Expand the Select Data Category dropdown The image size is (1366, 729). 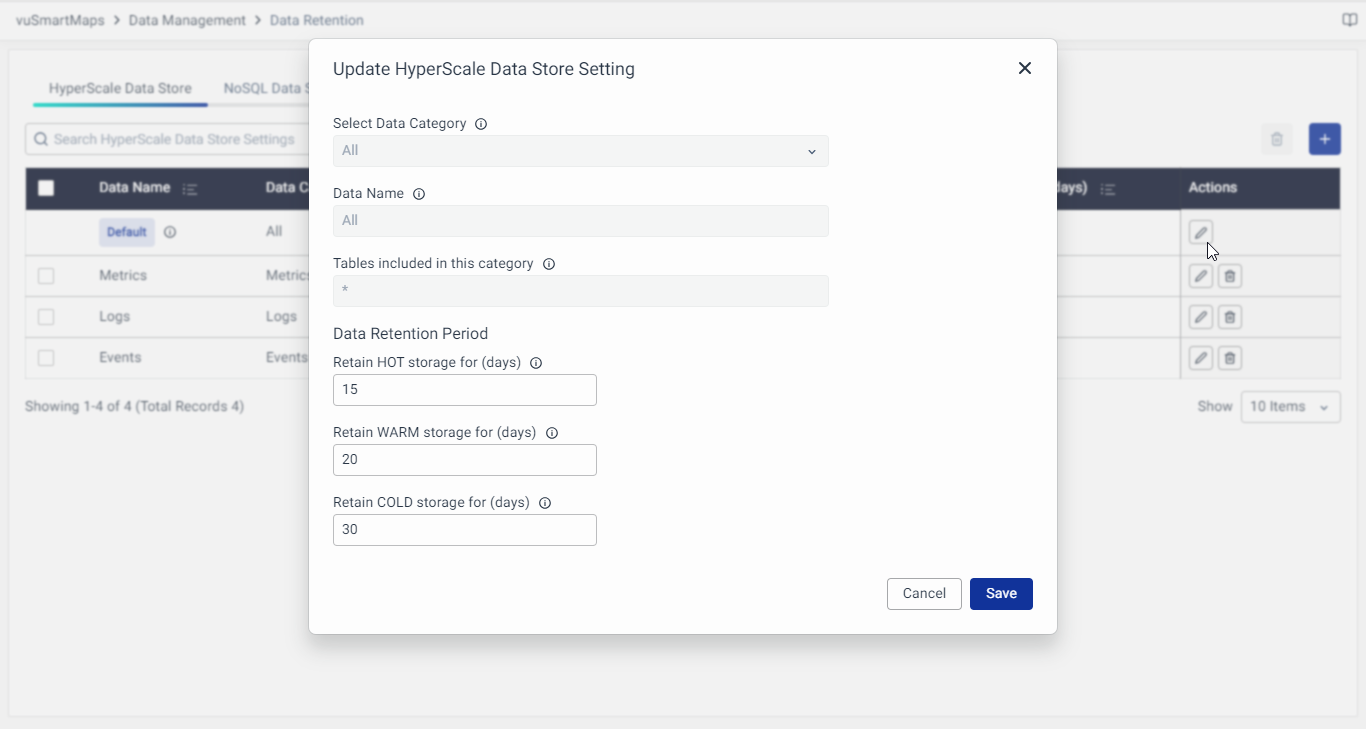580,151
